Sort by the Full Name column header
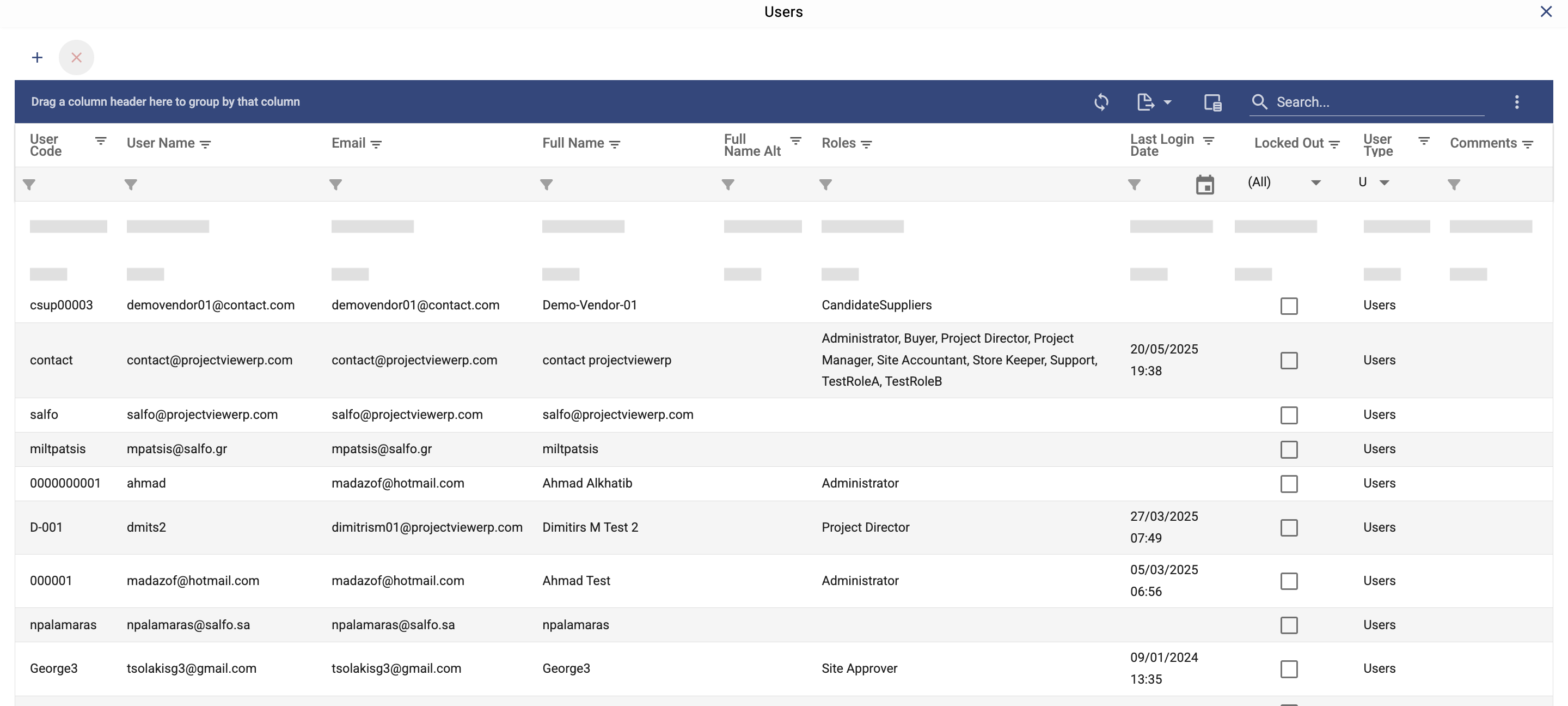This screenshot has height=706, width=1568. 573,143
